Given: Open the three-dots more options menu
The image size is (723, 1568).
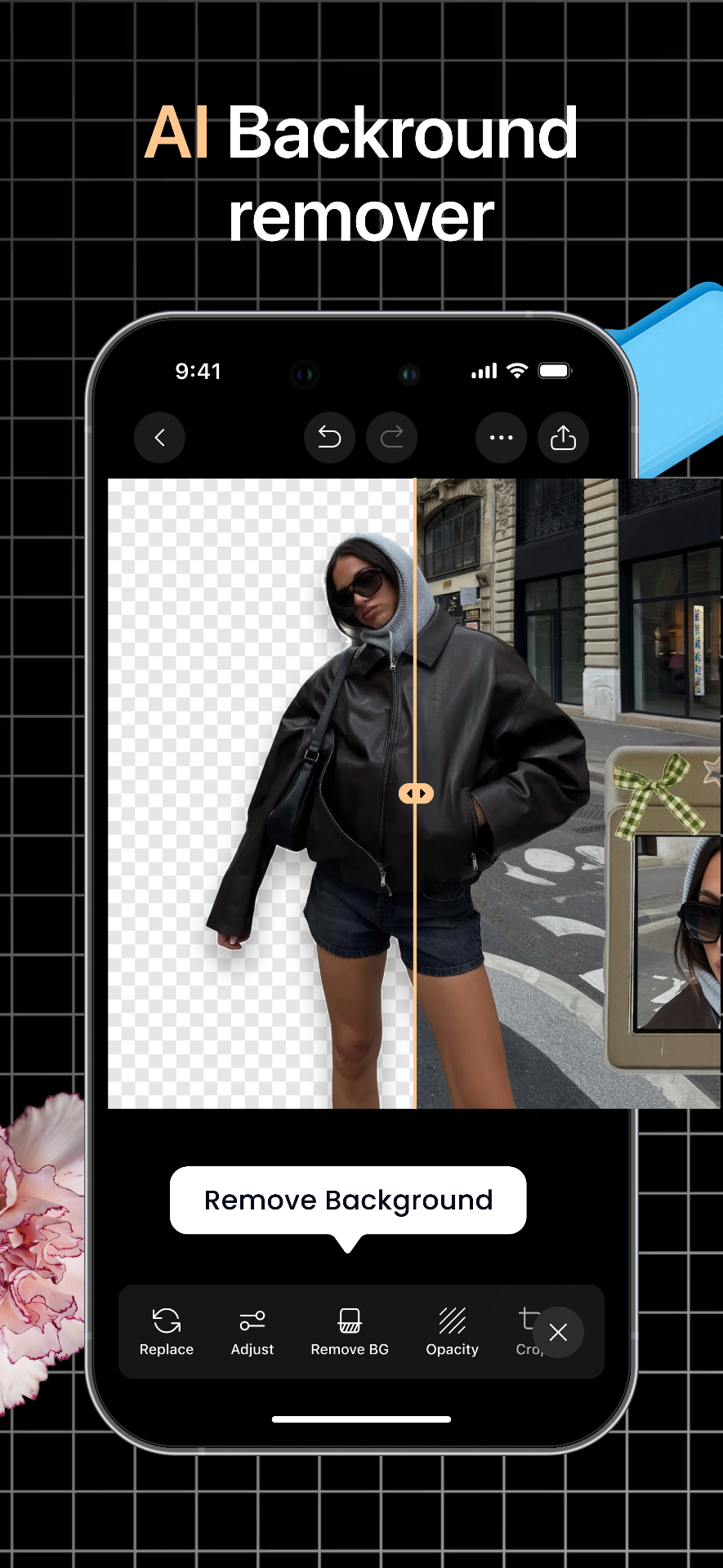Looking at the screenshot, I should pyautogui.click(x=501, y=438).
